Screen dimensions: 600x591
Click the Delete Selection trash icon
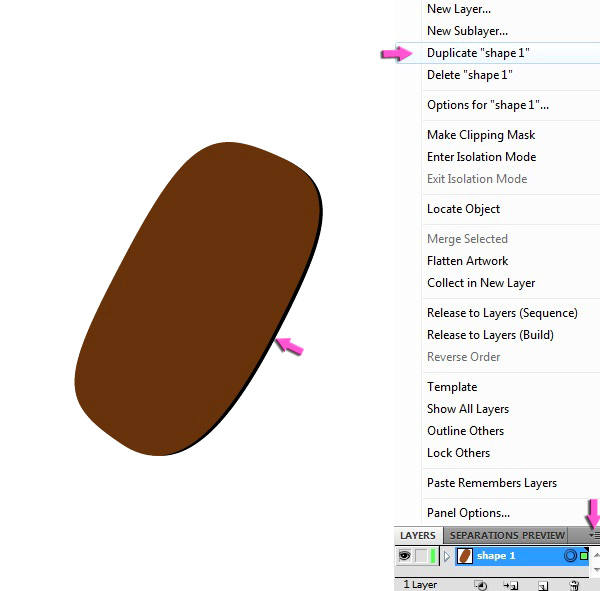574,585
